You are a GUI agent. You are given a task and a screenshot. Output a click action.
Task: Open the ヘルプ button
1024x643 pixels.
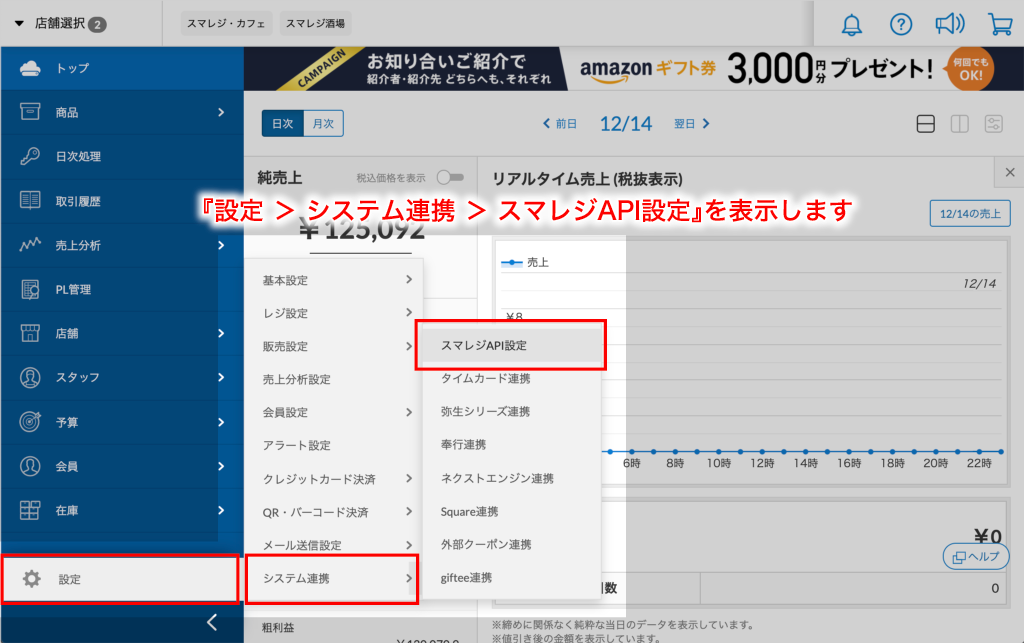pos(976,557)
